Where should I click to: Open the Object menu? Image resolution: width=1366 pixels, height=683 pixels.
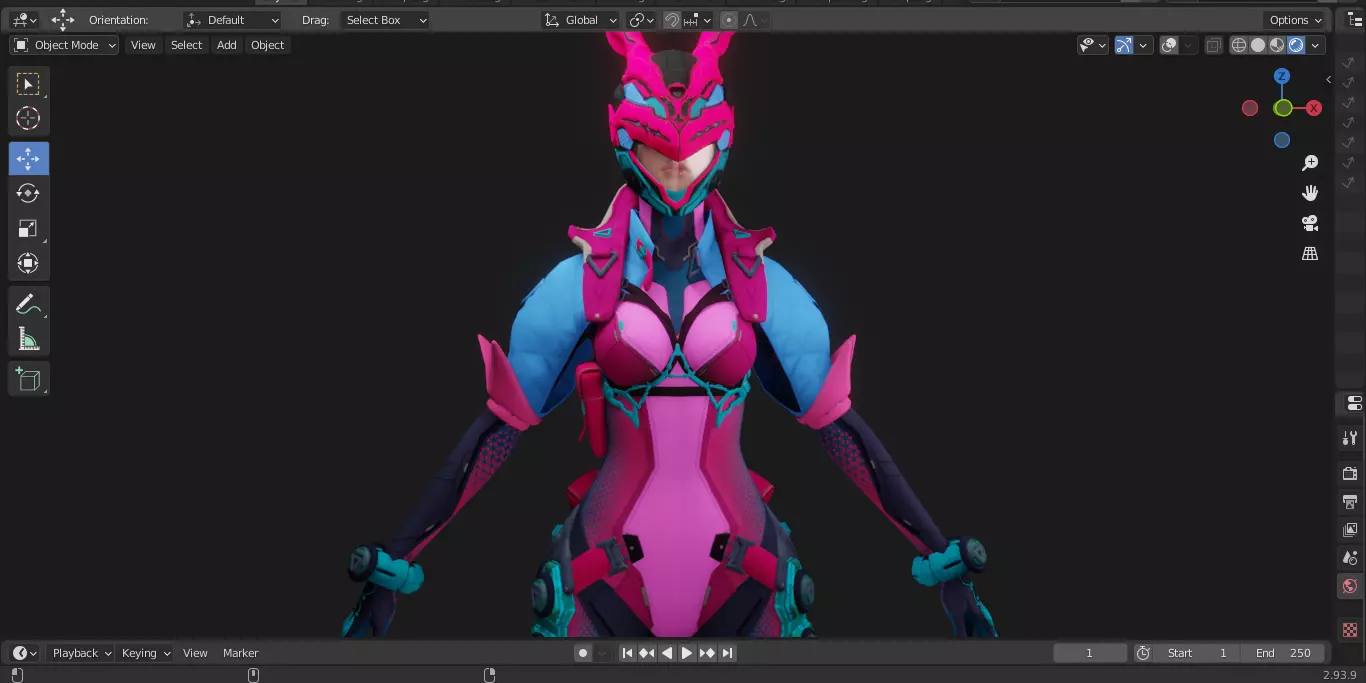267,45
